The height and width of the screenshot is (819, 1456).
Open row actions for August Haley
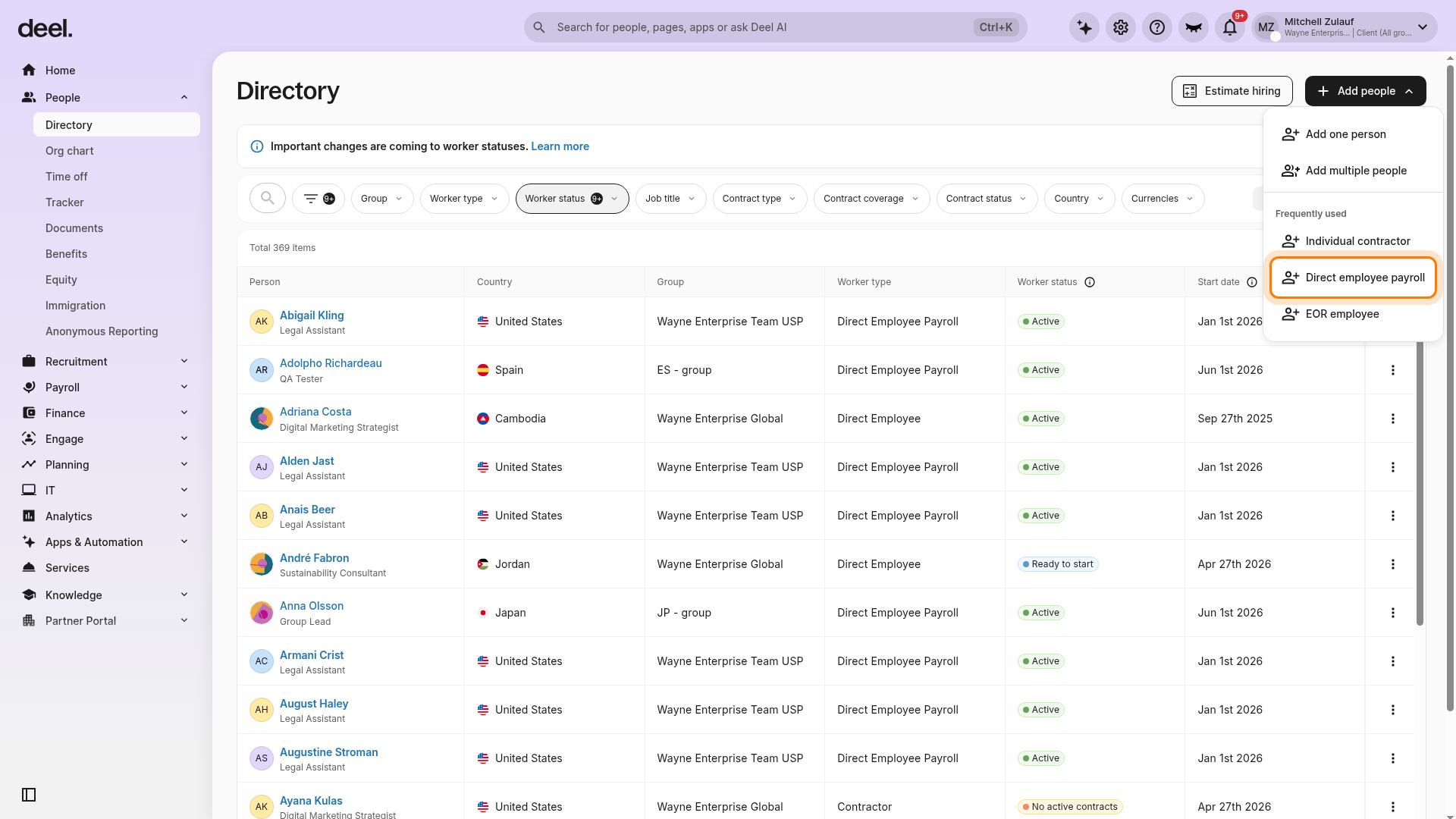tap(1392, 710)
